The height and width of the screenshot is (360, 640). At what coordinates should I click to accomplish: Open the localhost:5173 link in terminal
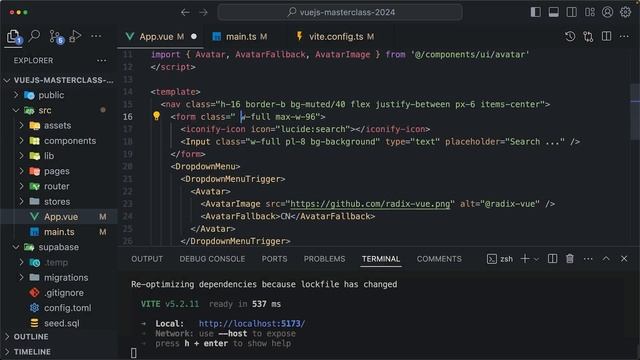[x=252, y=324]
